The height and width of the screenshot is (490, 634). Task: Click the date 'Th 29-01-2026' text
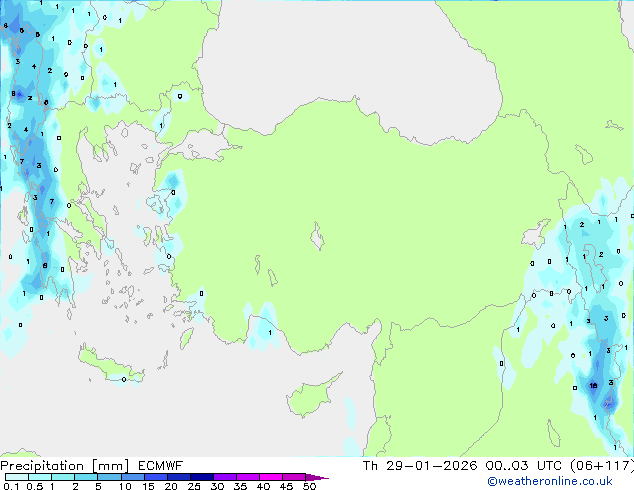420,466
